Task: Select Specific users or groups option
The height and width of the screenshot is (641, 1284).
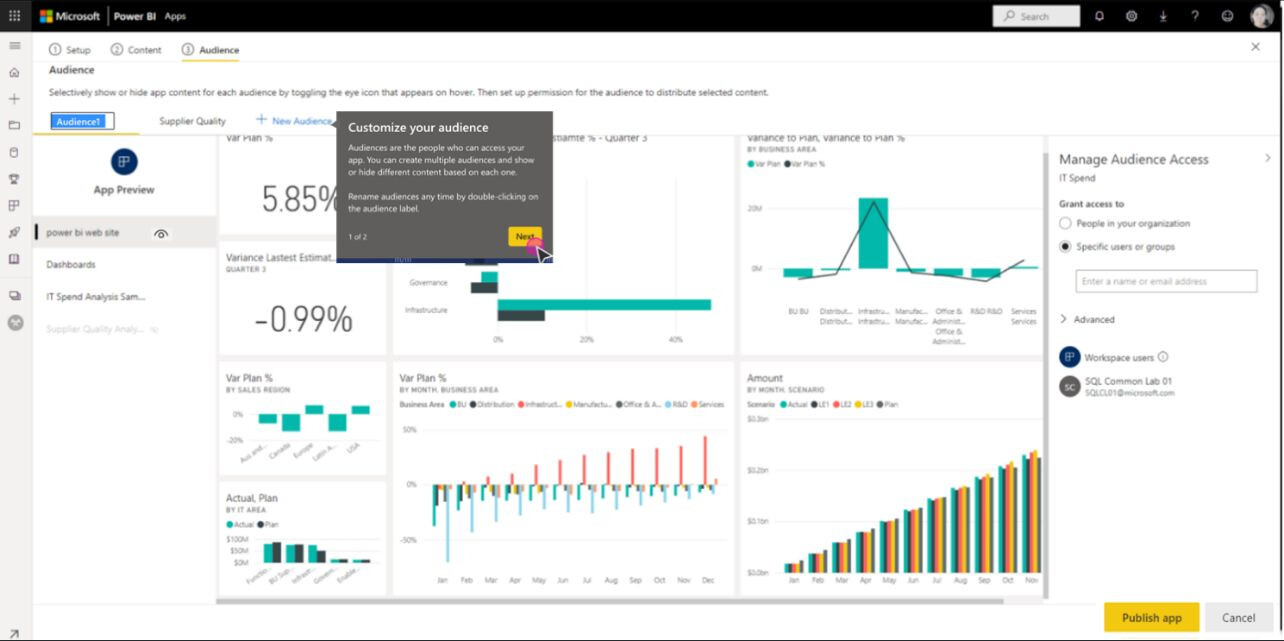Action: (x=1065, y=247)
